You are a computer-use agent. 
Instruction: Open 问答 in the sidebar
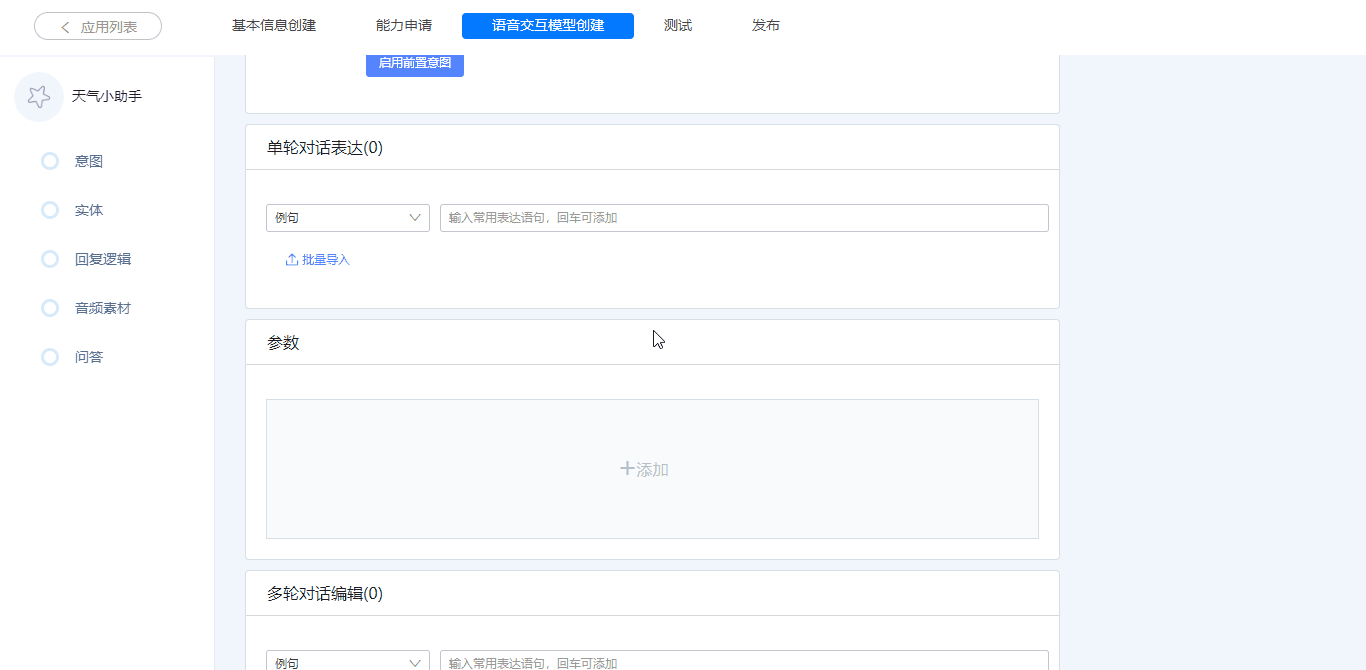(x=89, y=357)
